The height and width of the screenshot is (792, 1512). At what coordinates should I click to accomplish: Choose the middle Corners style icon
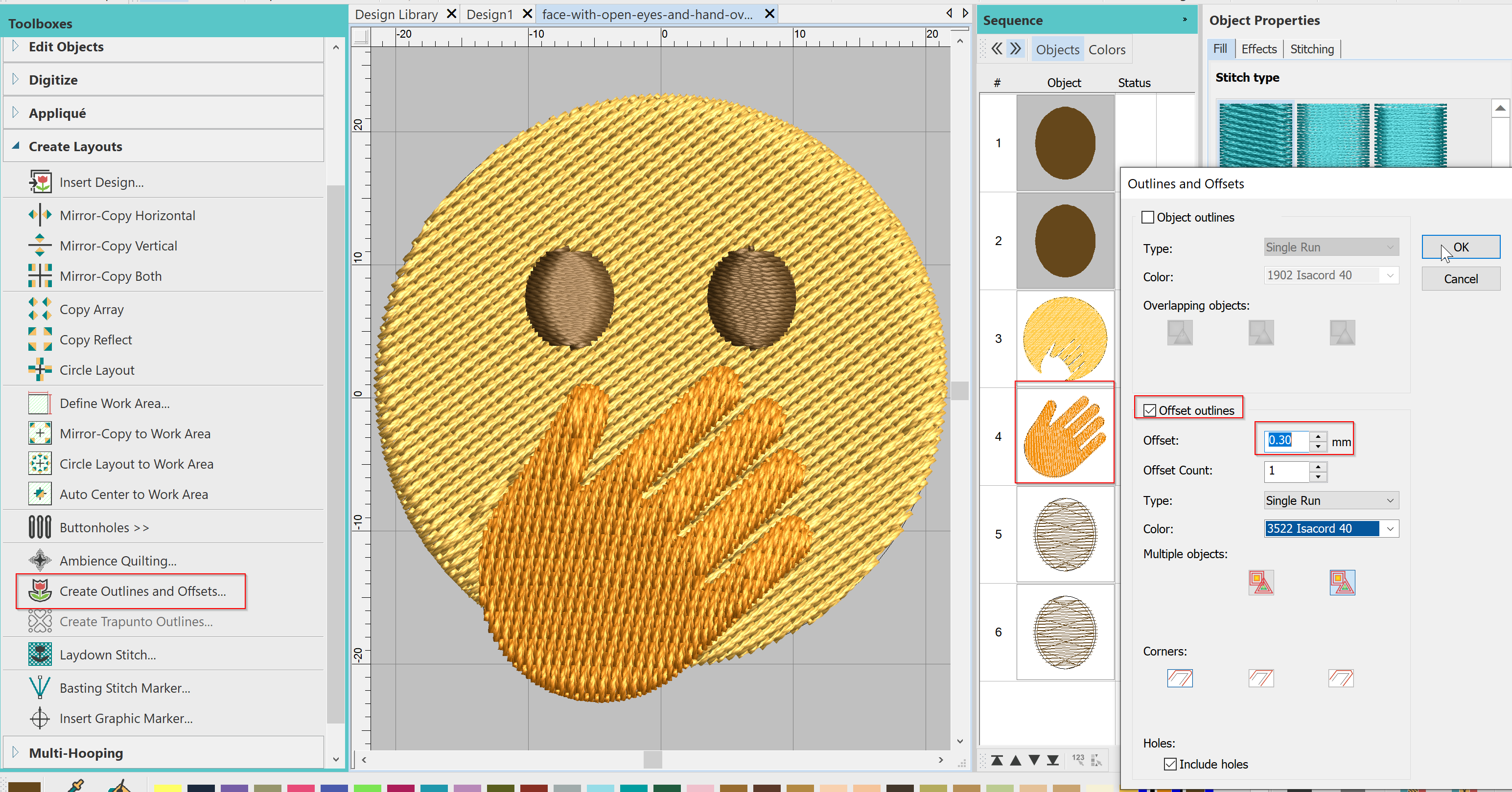pyautogui.click(x=1261, y=678)
